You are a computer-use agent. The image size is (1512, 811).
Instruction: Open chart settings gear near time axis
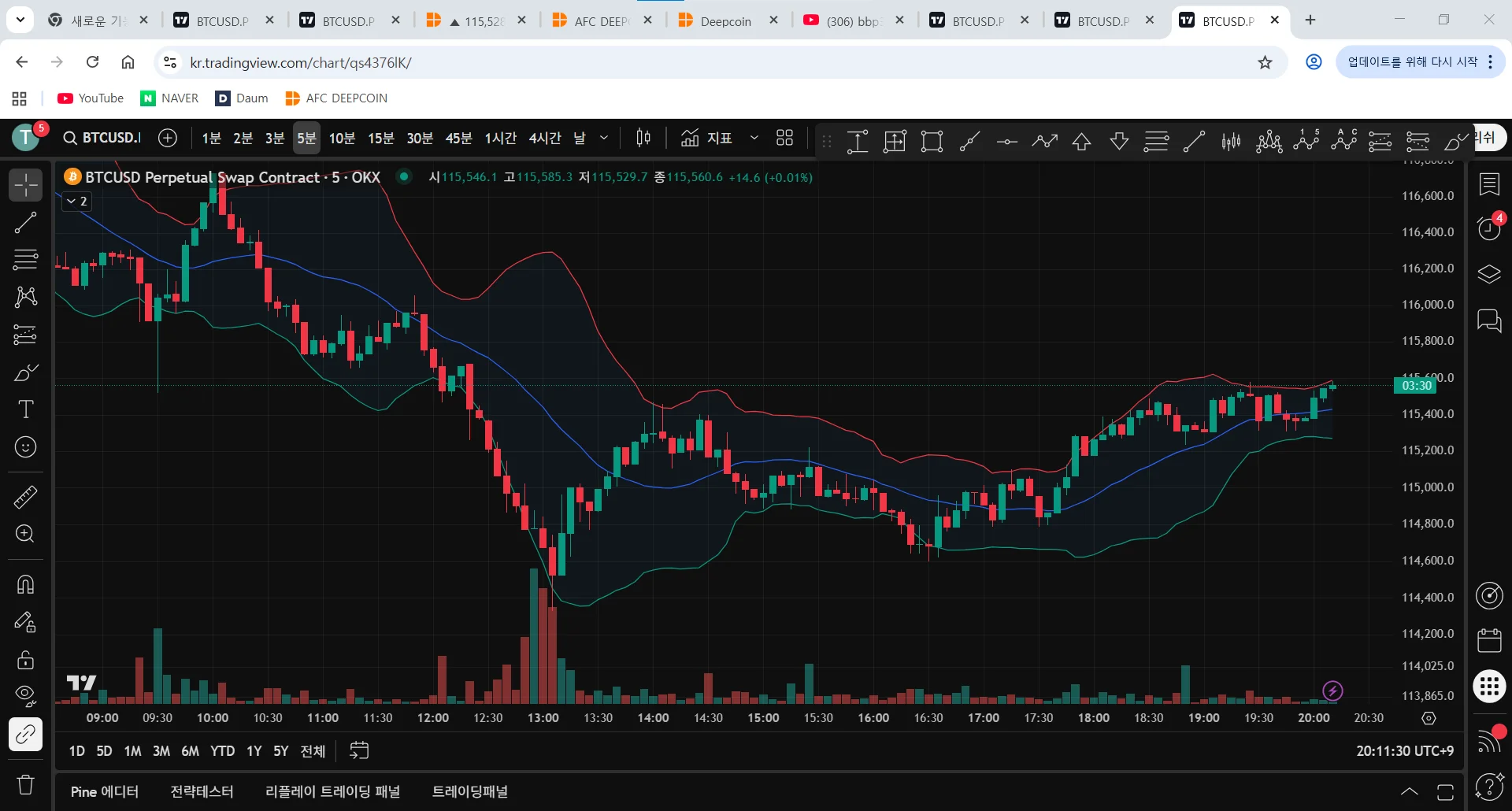[x=1429, y=718]
